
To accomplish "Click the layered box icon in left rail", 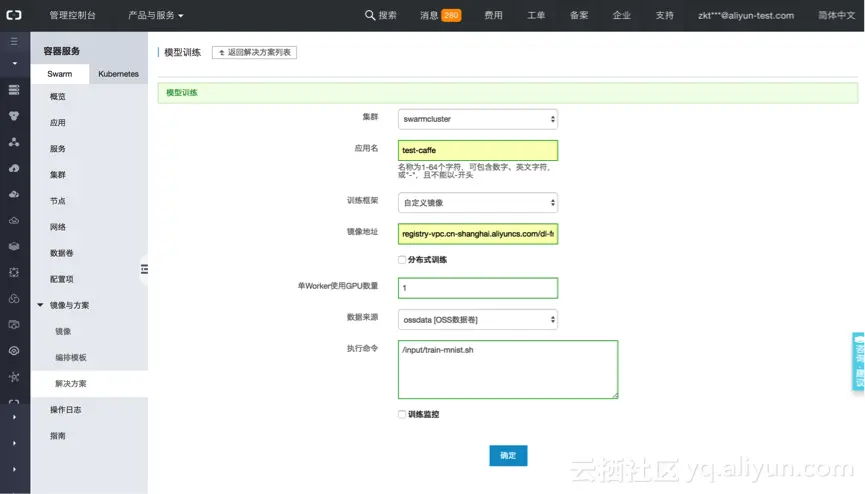I will click(14, 246).
